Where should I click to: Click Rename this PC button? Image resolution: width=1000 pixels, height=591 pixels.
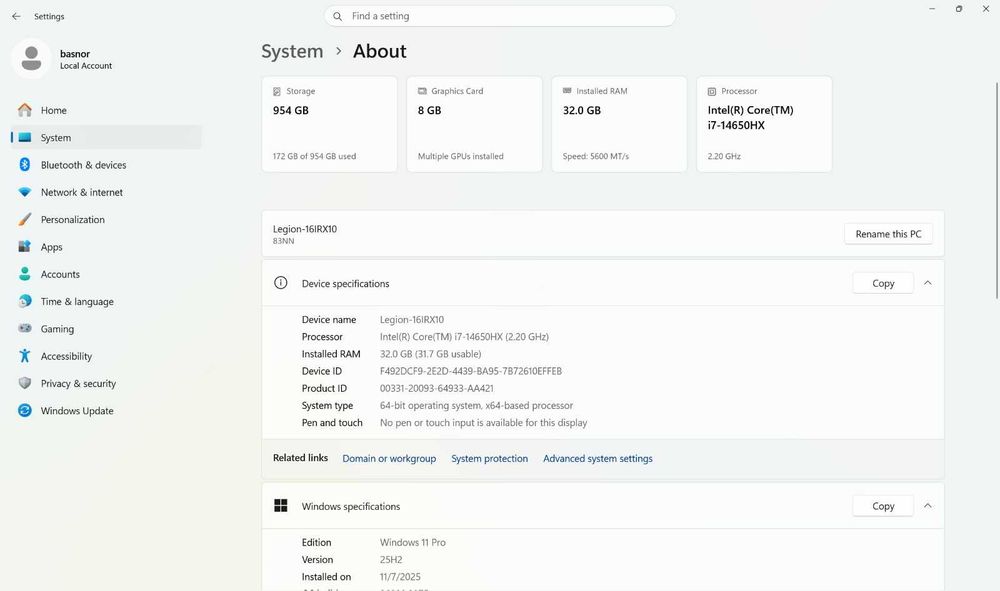point(888,234)
